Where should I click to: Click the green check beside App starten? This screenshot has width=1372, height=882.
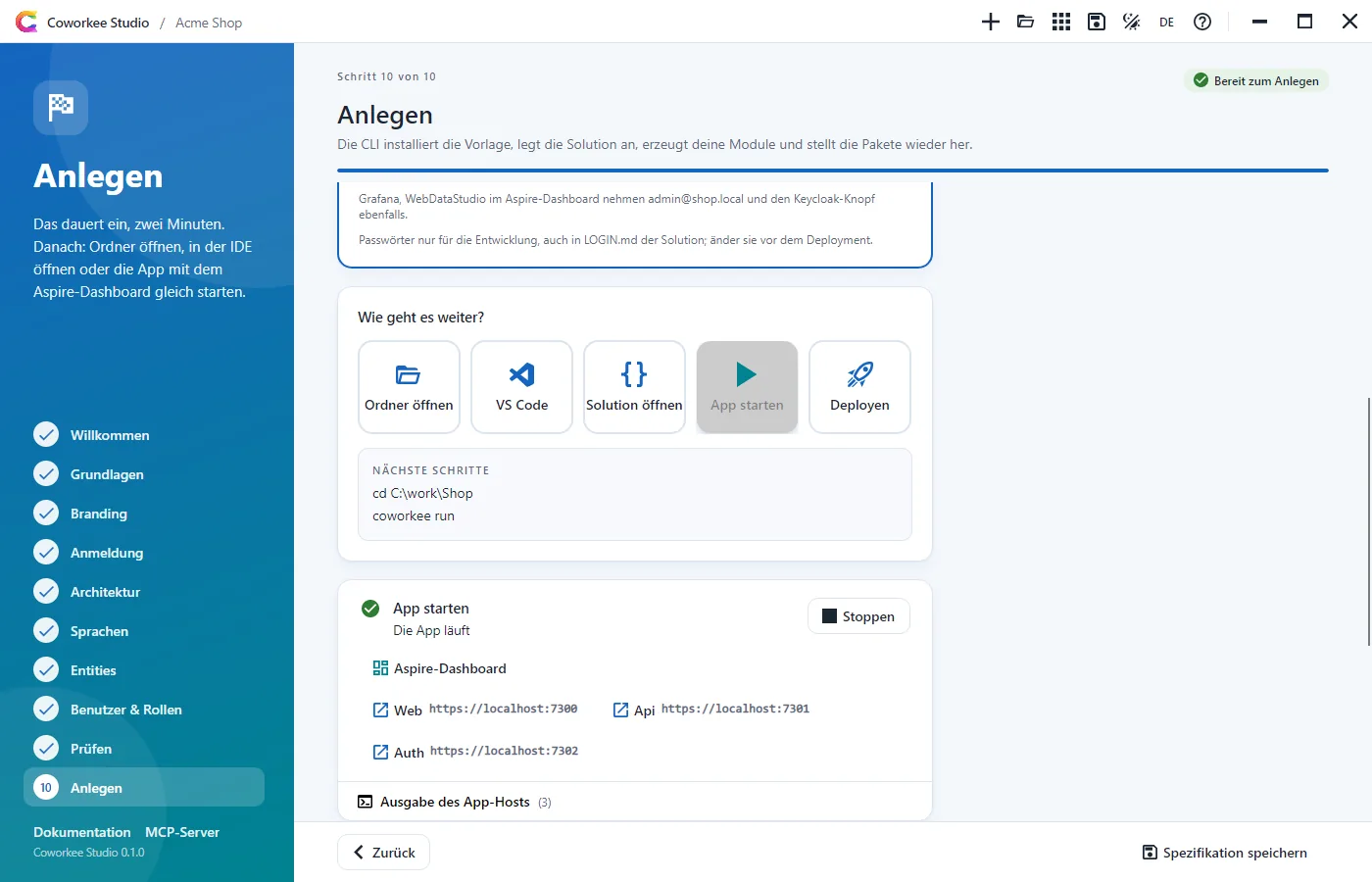coord(370,609)
